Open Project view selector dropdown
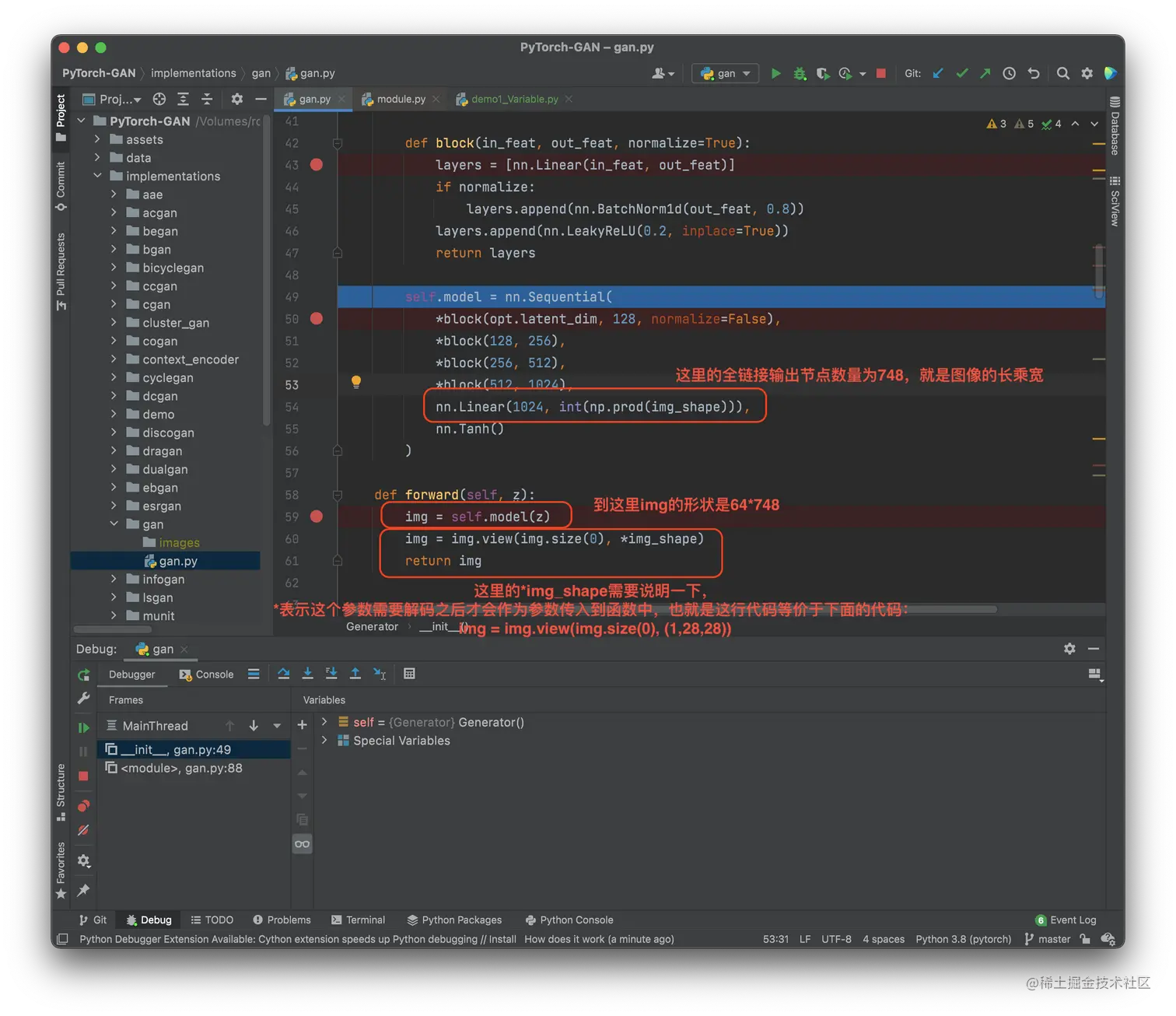Image resolution: width=1176 pixels, height=1016 pixels. 112,99
